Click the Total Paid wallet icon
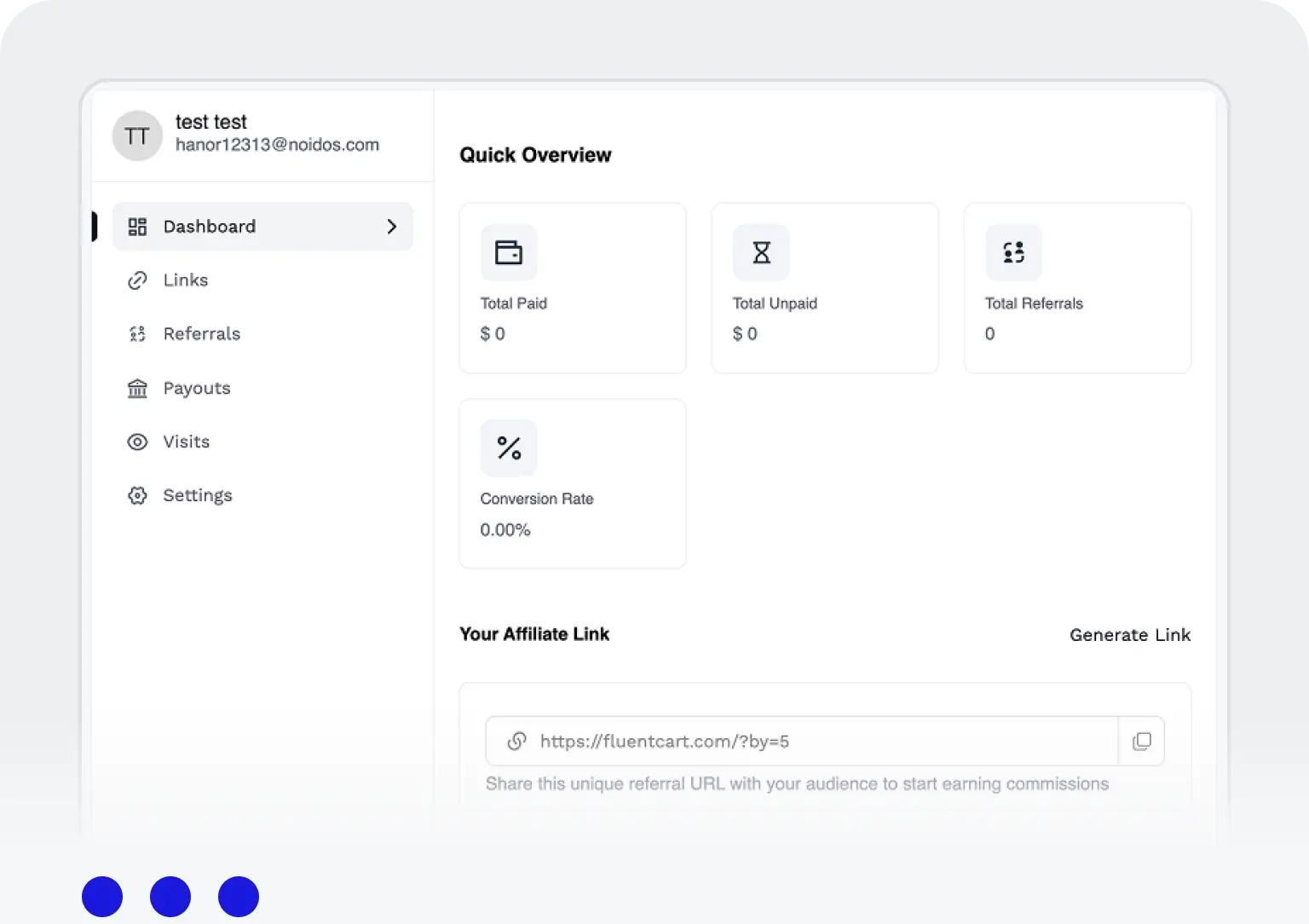This screenshot has width=1309, height=924. pyautogui.click(x=509, y=252)
